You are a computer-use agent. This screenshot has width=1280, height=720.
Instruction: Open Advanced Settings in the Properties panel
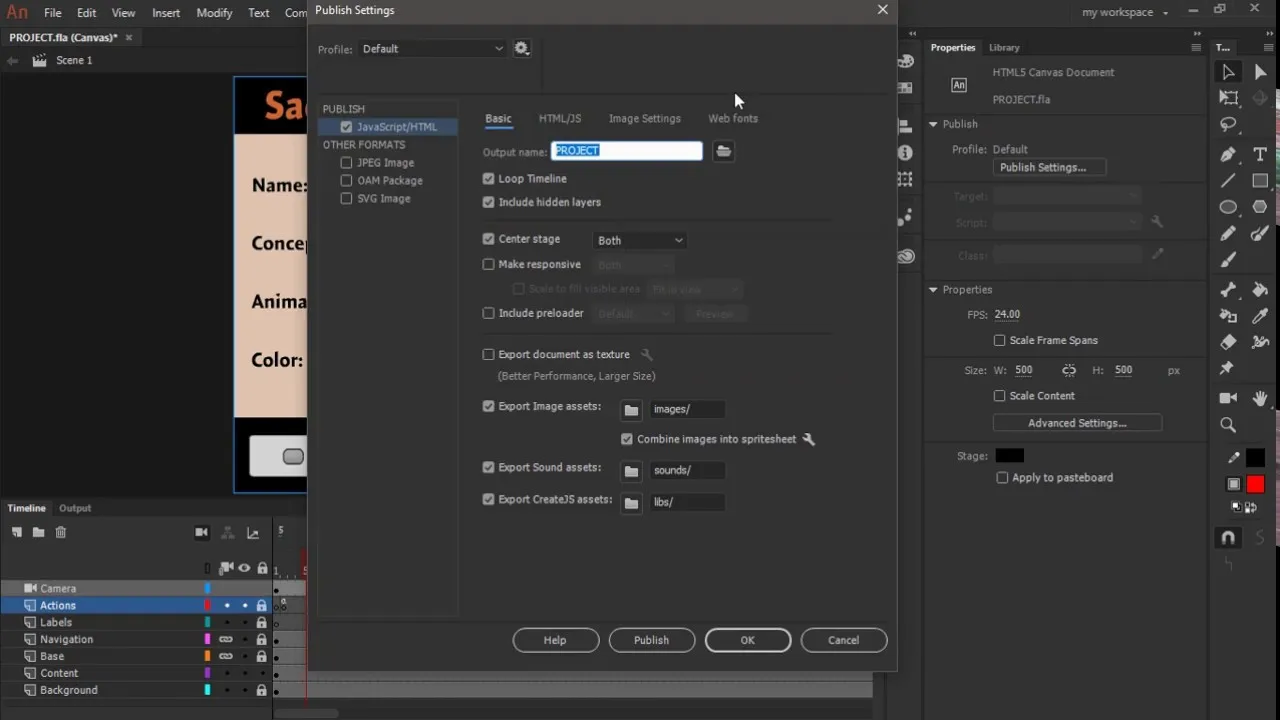1077,422
